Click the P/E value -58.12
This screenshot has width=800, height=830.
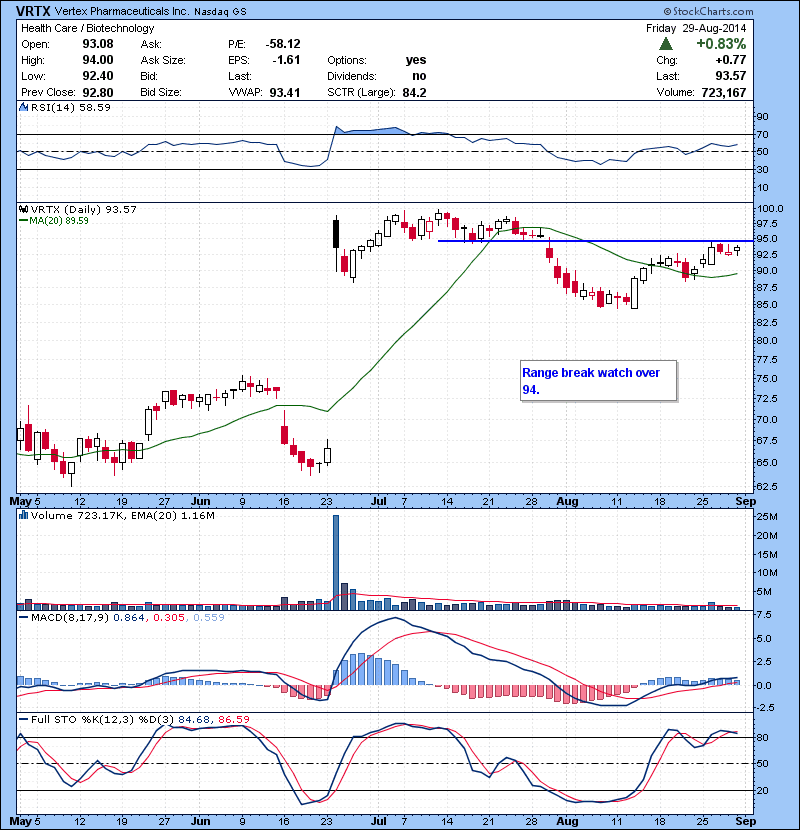[x=283, y=44]
